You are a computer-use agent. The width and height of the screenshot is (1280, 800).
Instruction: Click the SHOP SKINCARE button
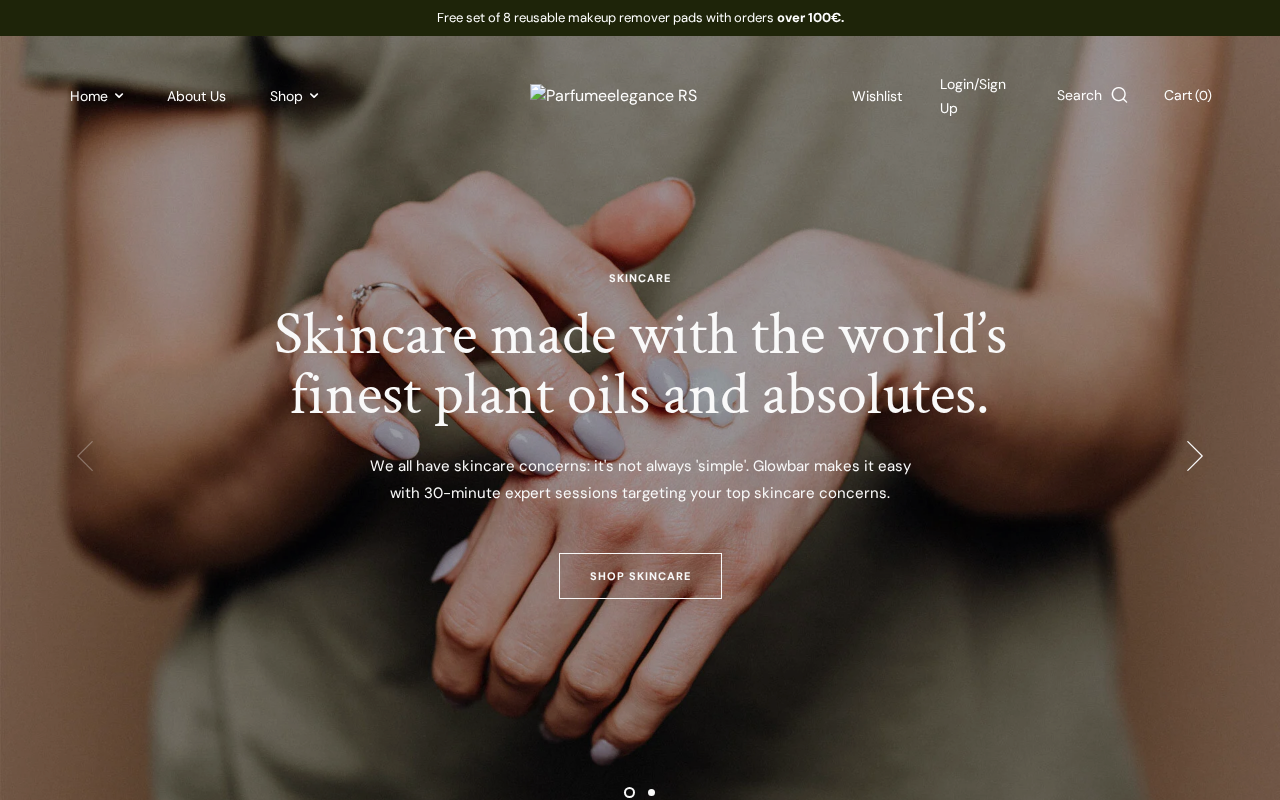[x=640, y=576]
